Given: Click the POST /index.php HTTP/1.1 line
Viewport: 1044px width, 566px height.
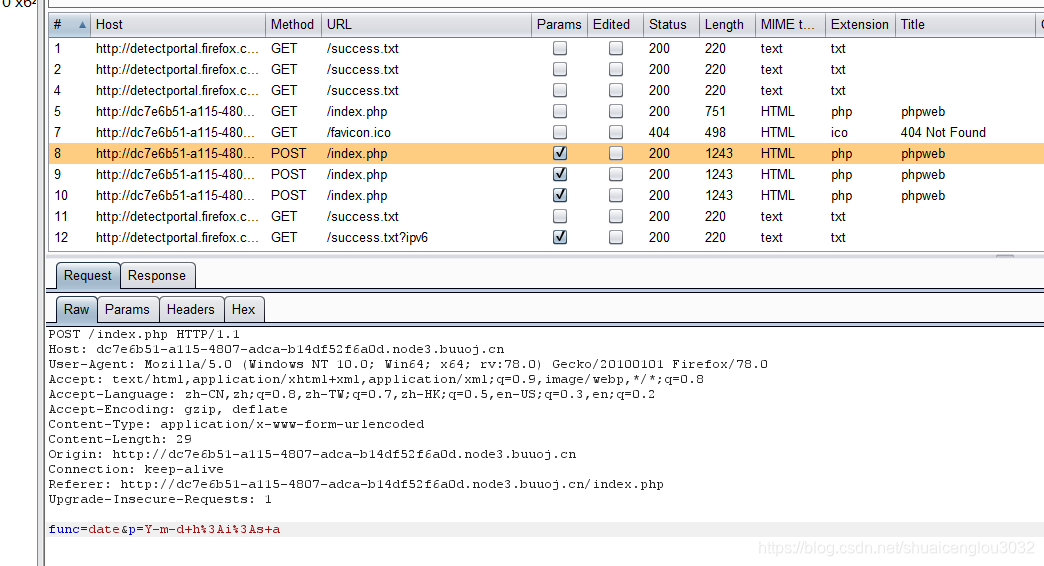Looking at the screenshot, I should tap(144, 334).
